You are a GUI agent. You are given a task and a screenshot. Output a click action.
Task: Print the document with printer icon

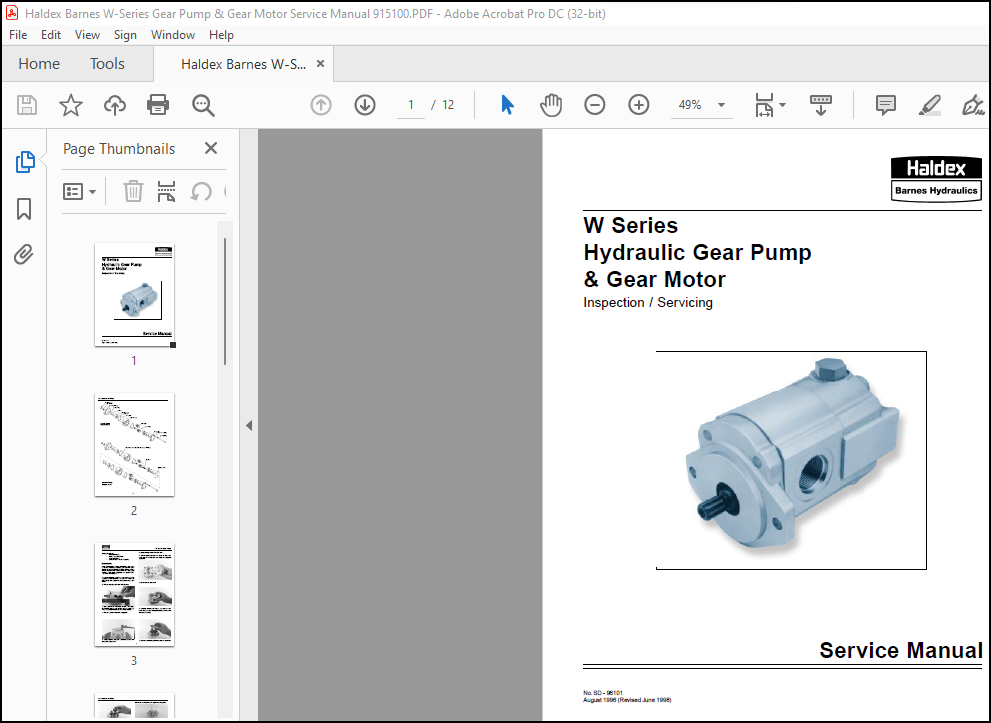click(x=157, y=105)
